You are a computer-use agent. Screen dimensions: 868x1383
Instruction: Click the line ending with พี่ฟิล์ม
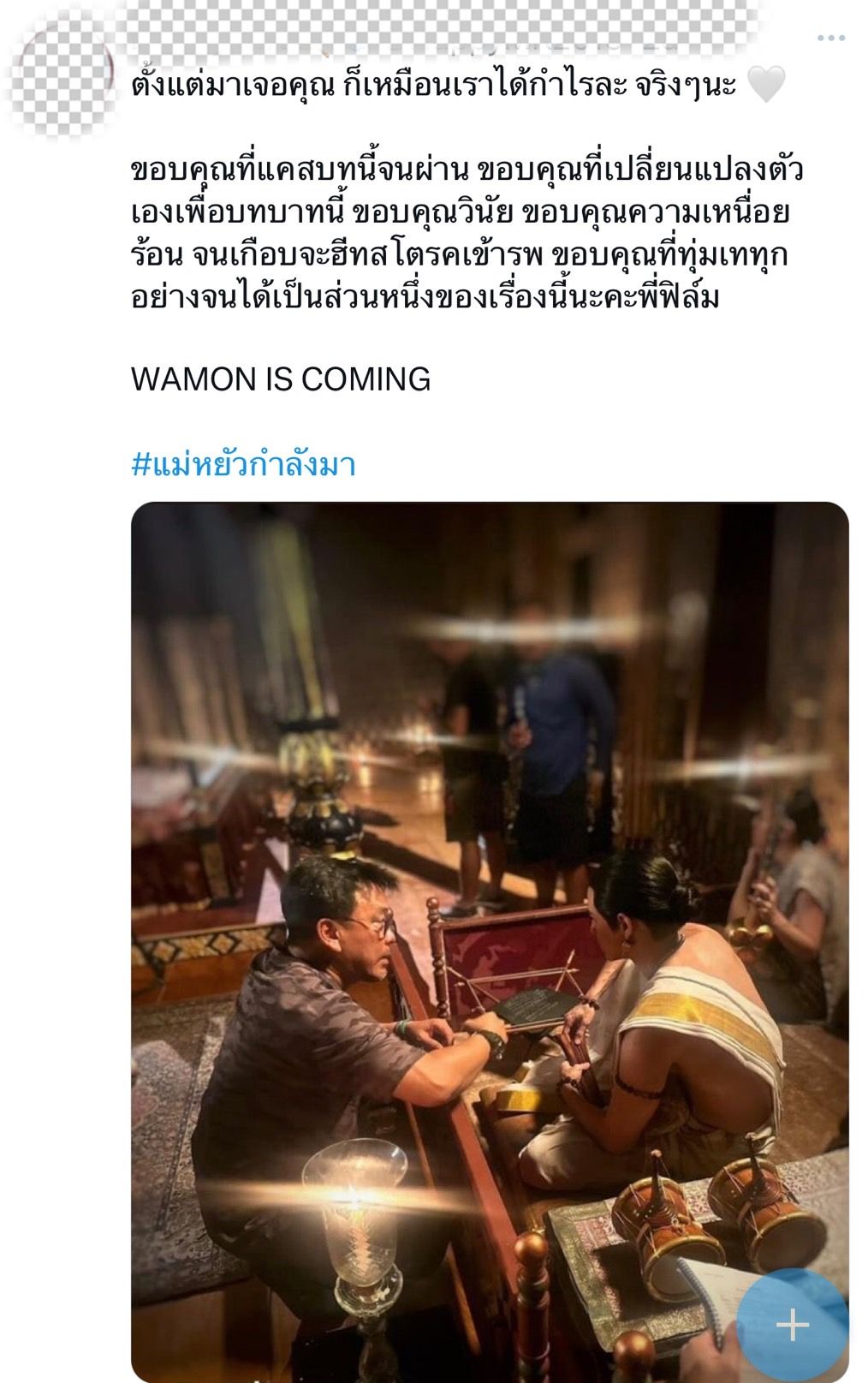(425, 297)
